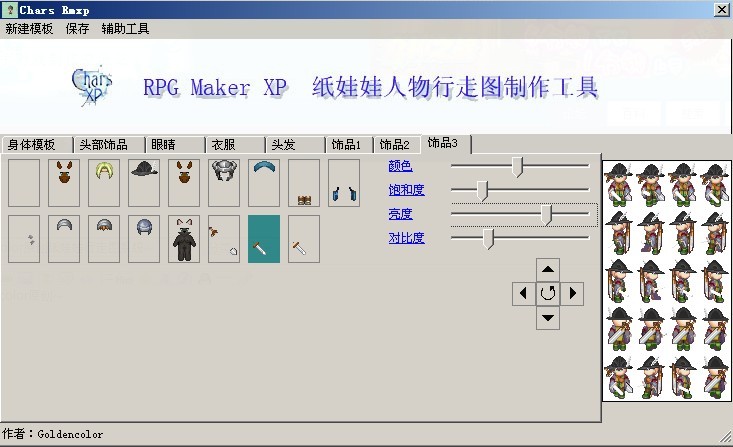733x447 pixels.
Task: Select the blue curved headband accessory
Action: [264, 183]
